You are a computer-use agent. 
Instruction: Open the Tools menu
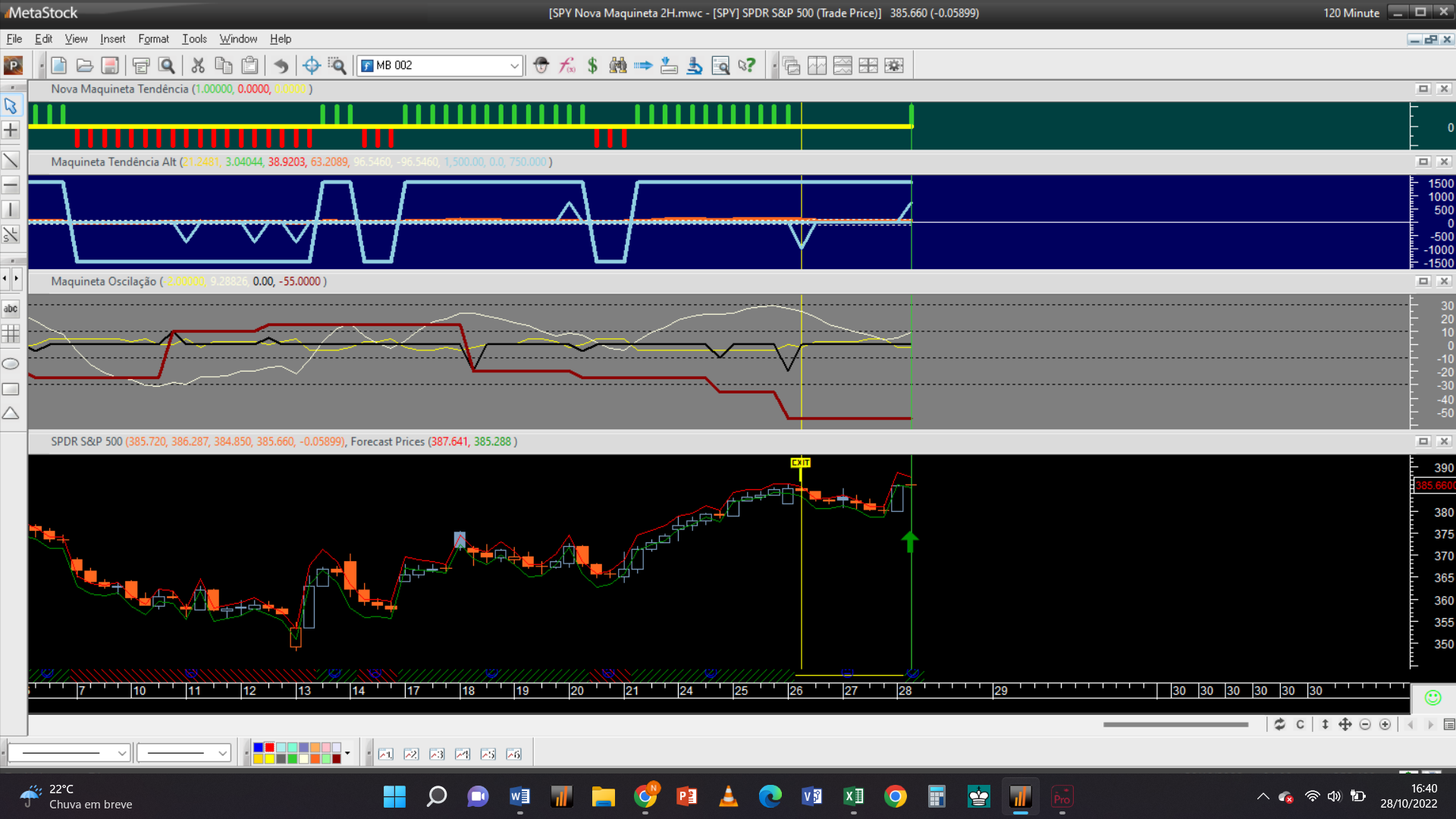pos(194,39)
